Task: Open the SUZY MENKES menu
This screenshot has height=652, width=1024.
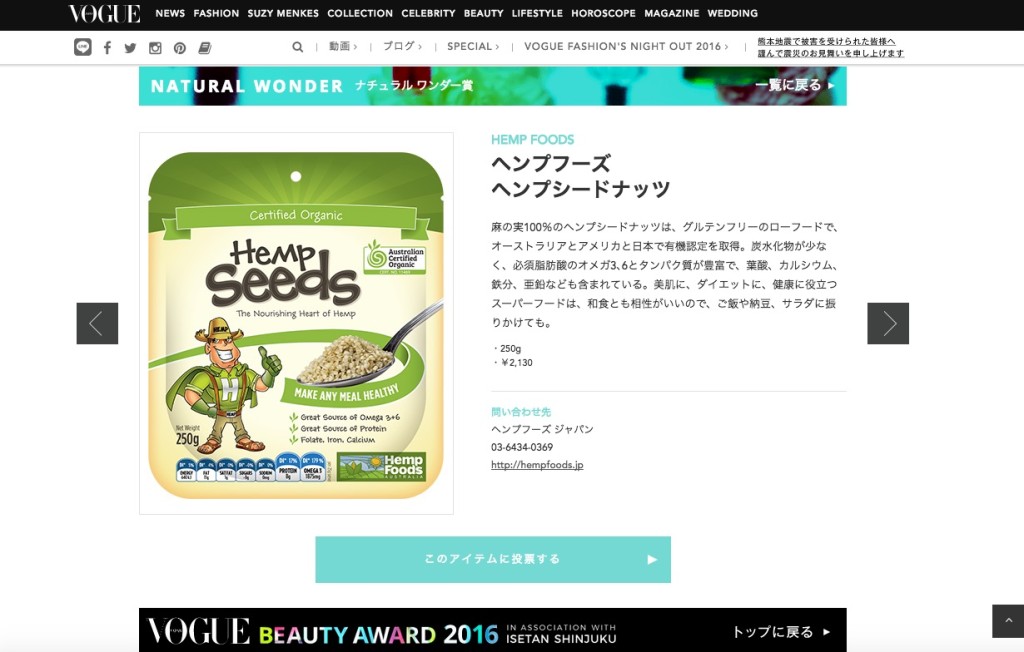Action: click(283, 13)
